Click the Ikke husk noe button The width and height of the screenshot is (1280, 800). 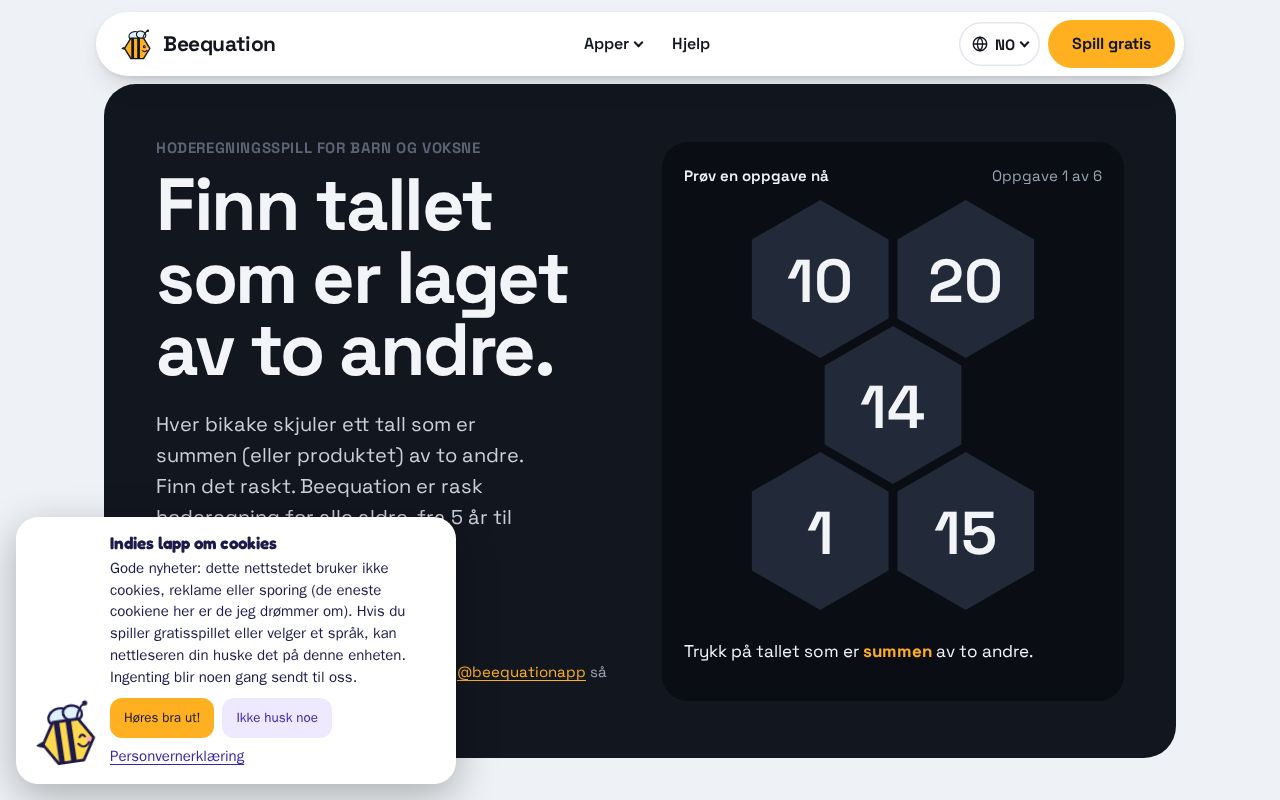pyautogui.click(x=277, y=718)
